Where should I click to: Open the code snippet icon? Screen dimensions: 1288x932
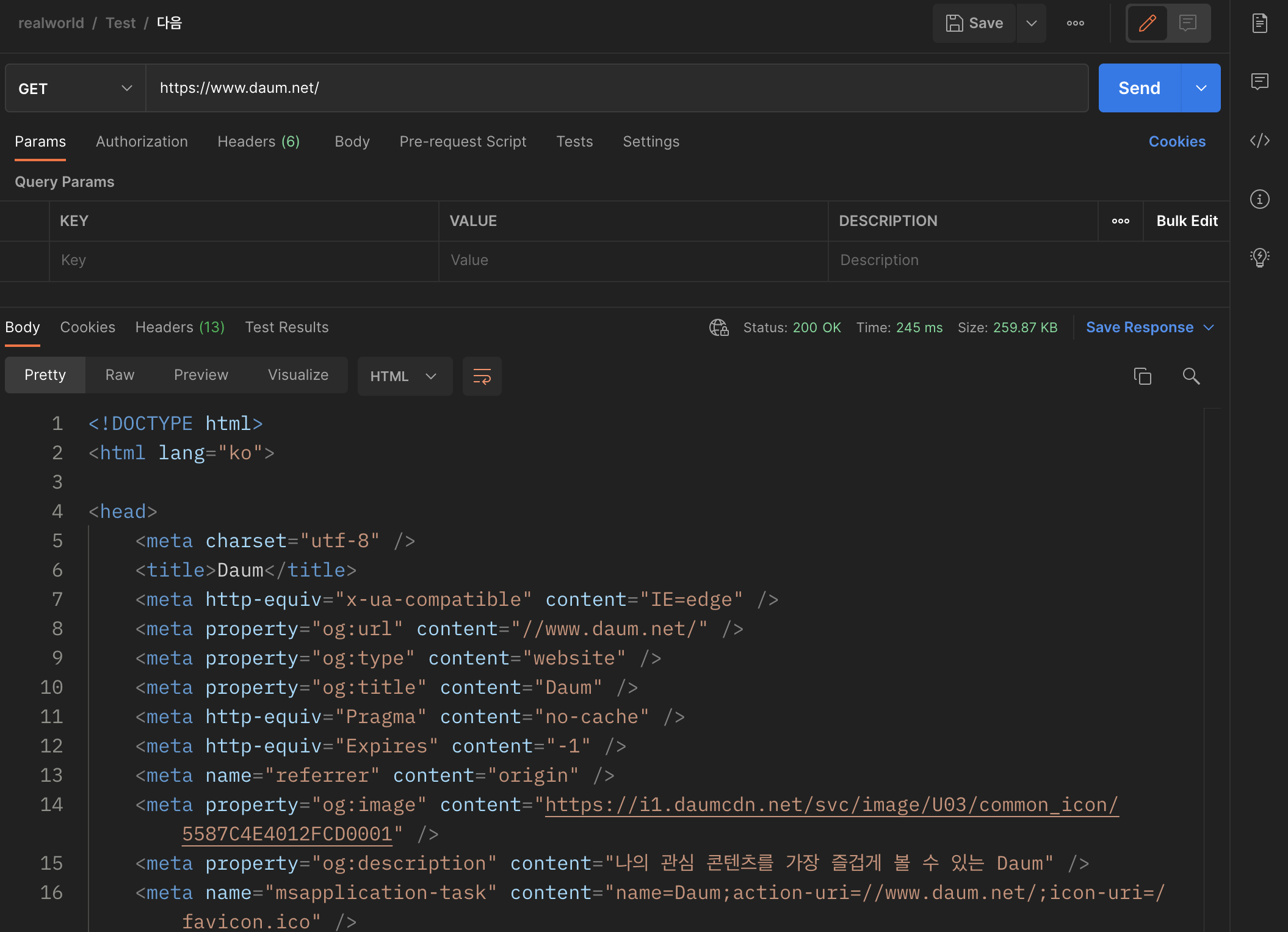1259,140
